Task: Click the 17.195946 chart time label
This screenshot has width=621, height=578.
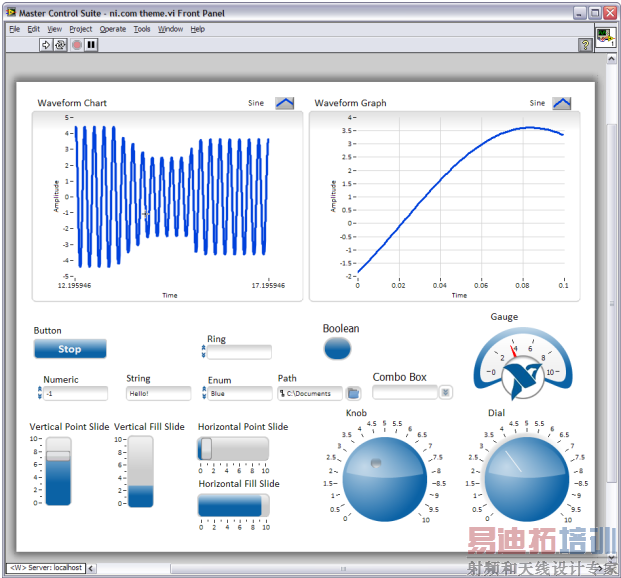Action: pyautogui.click(x=268, y=285)
